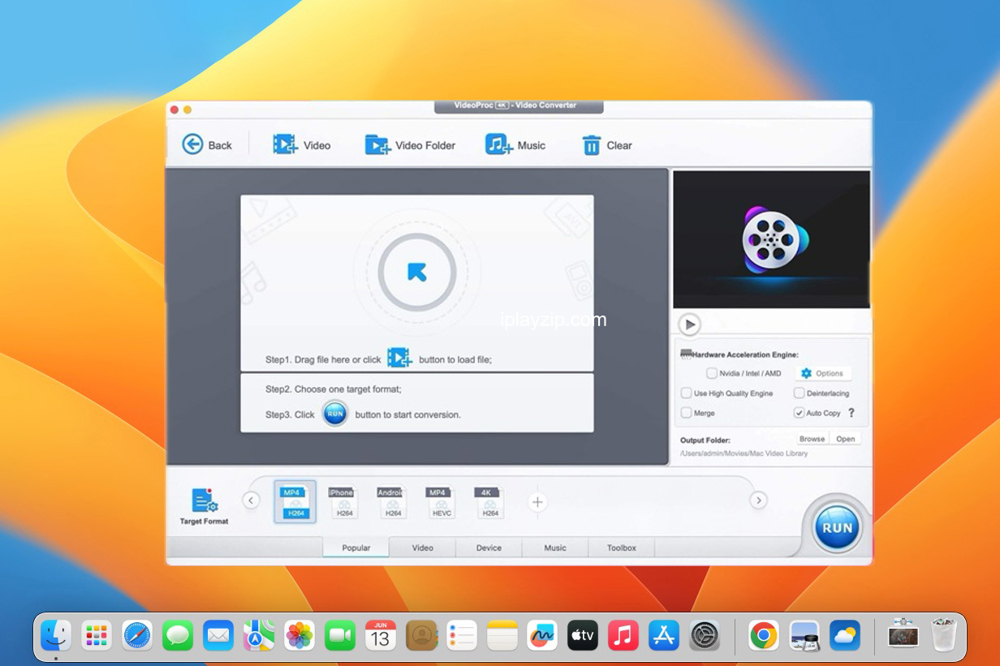Screen dimensions: 1000x666
Task: Select 4K H264 format preset
Action: (489, 502)
